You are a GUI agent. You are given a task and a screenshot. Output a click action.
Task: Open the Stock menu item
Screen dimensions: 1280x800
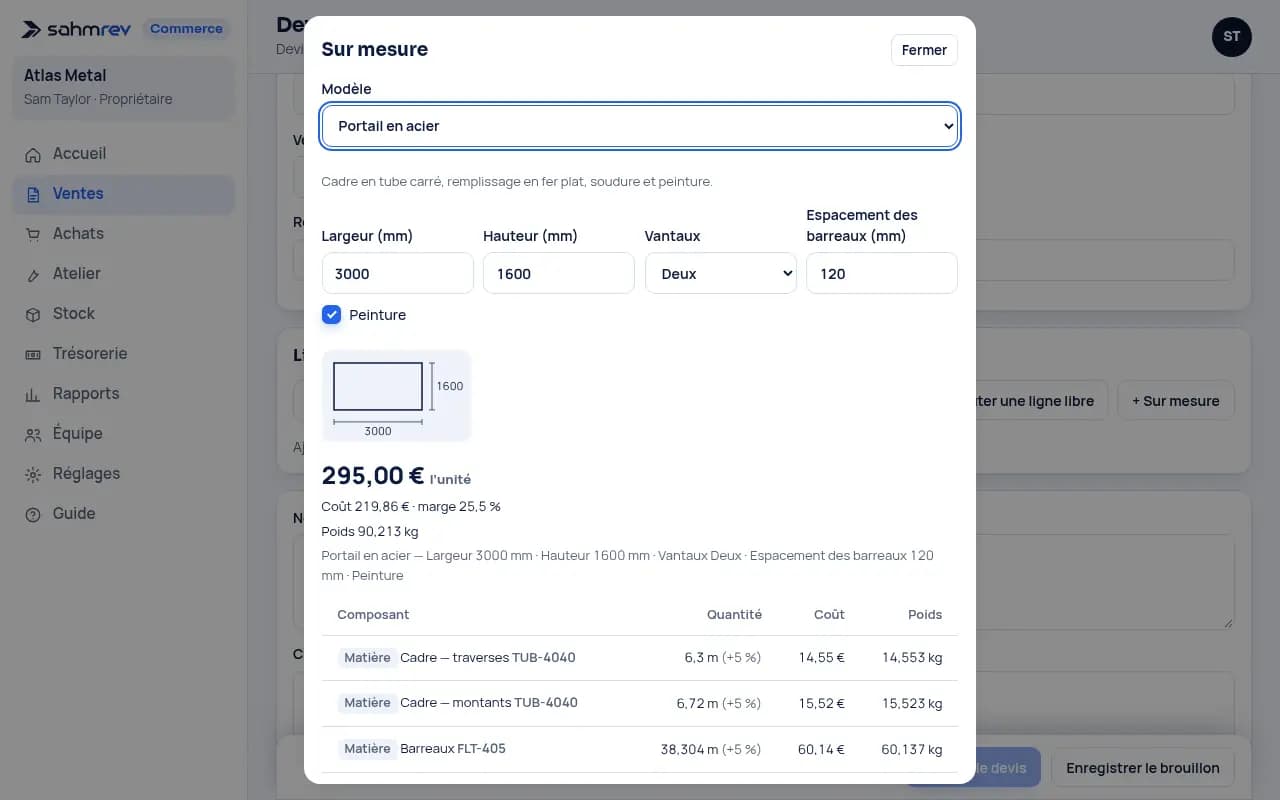(124, 314)
